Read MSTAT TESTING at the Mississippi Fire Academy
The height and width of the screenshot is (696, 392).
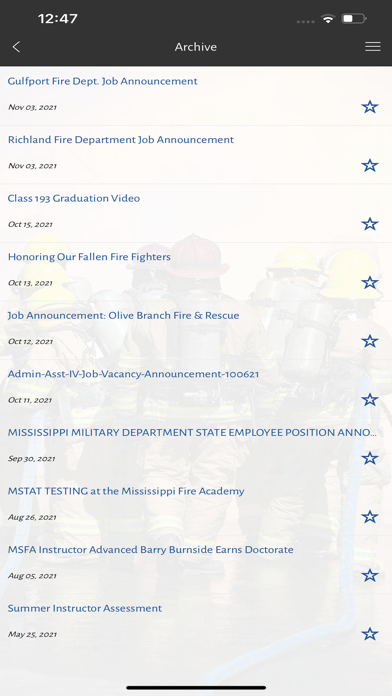pos(126,491)
